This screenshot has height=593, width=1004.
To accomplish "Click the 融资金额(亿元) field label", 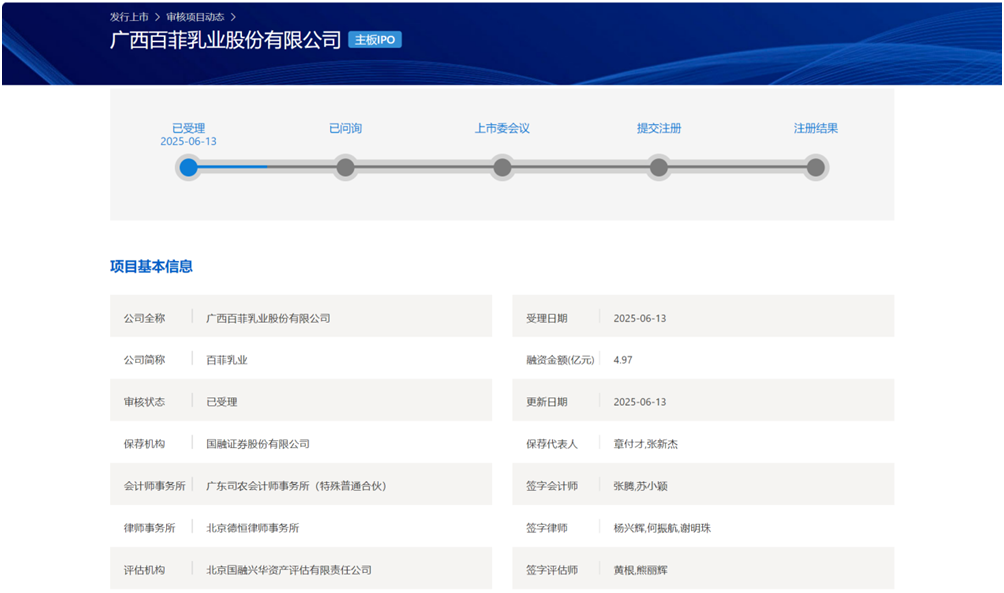I will [x=560, y=360].
